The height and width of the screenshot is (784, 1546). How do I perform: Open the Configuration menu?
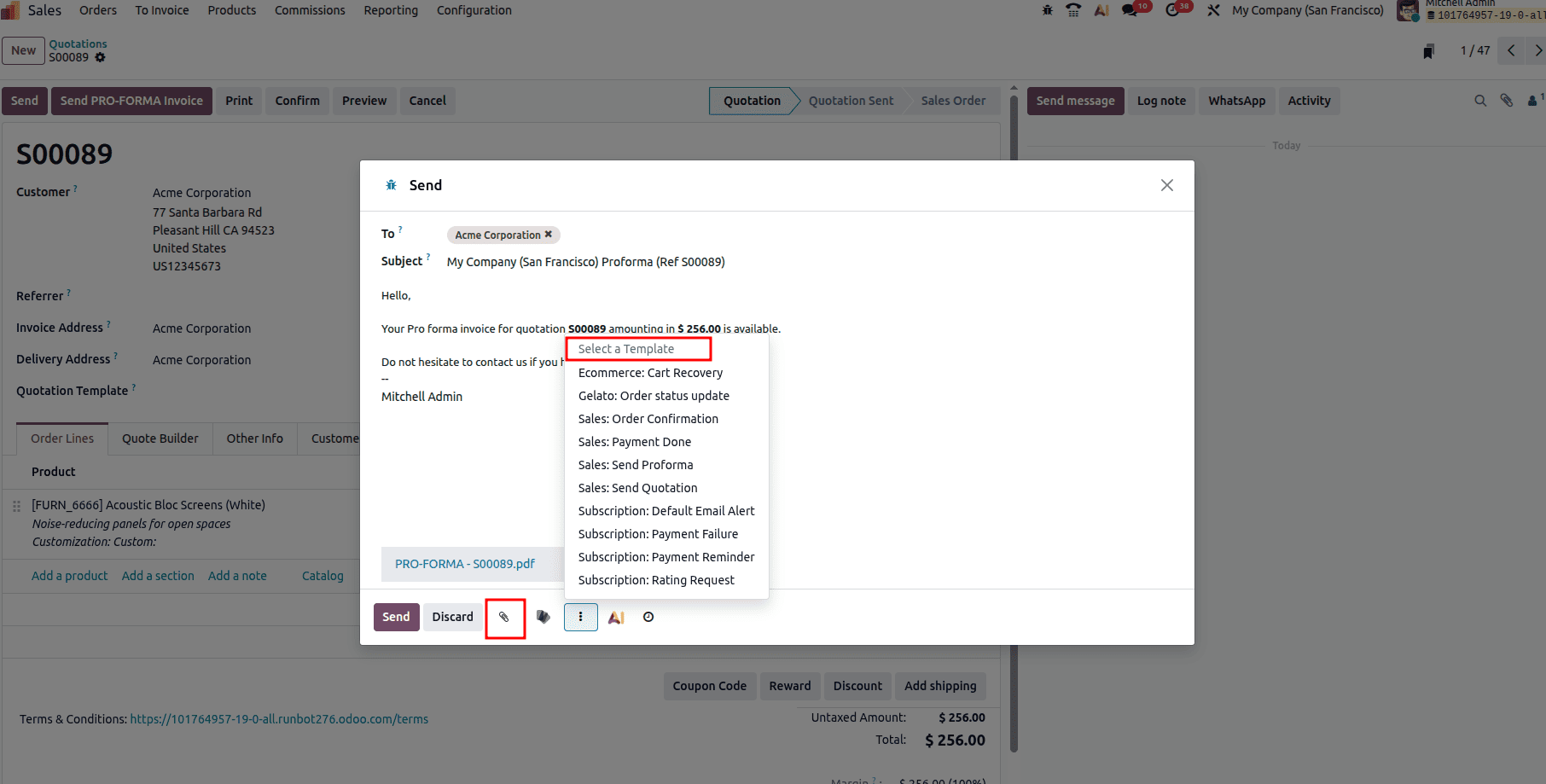[x=474, y=10]
